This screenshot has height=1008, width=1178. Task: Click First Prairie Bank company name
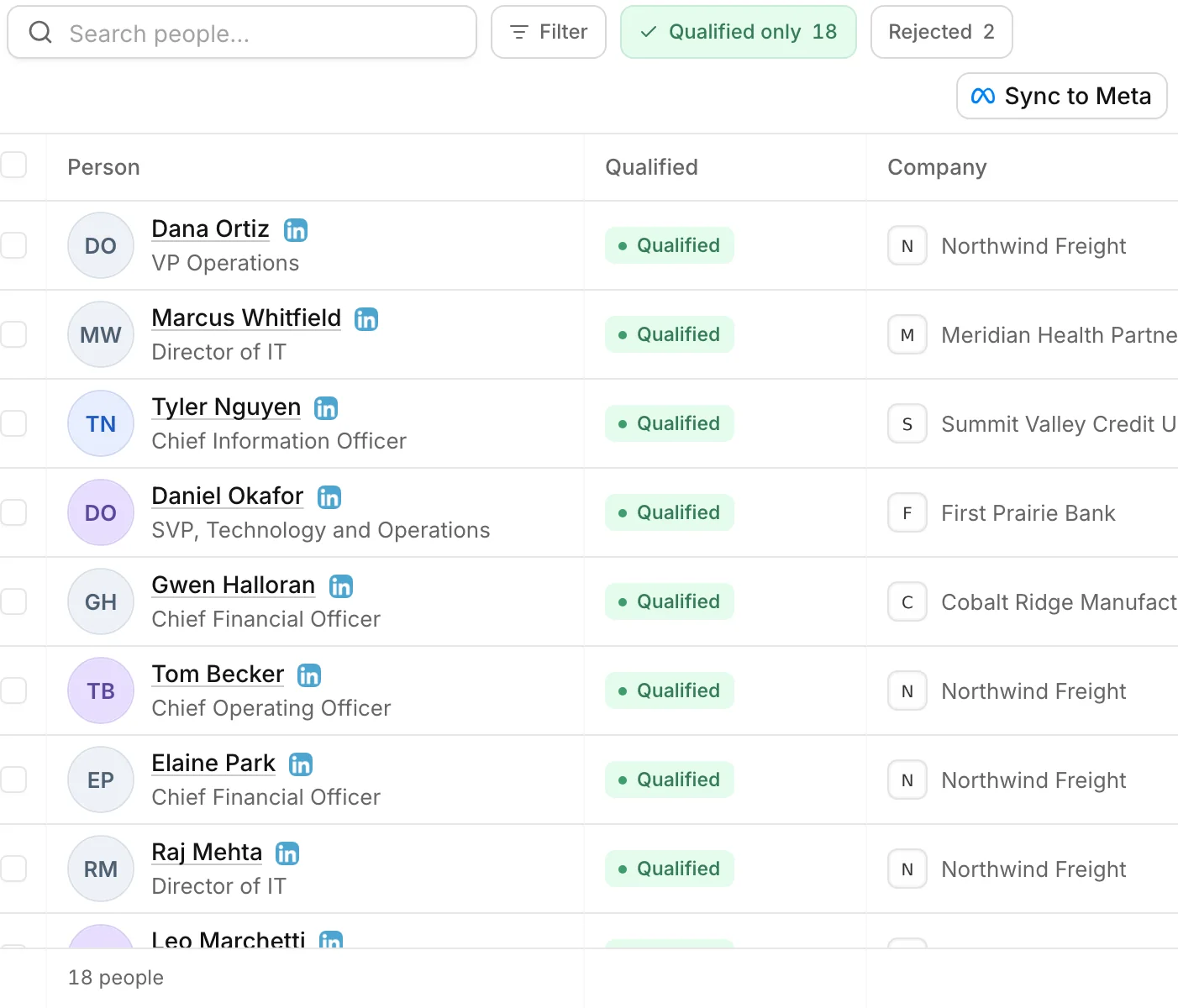[1028, 513]
